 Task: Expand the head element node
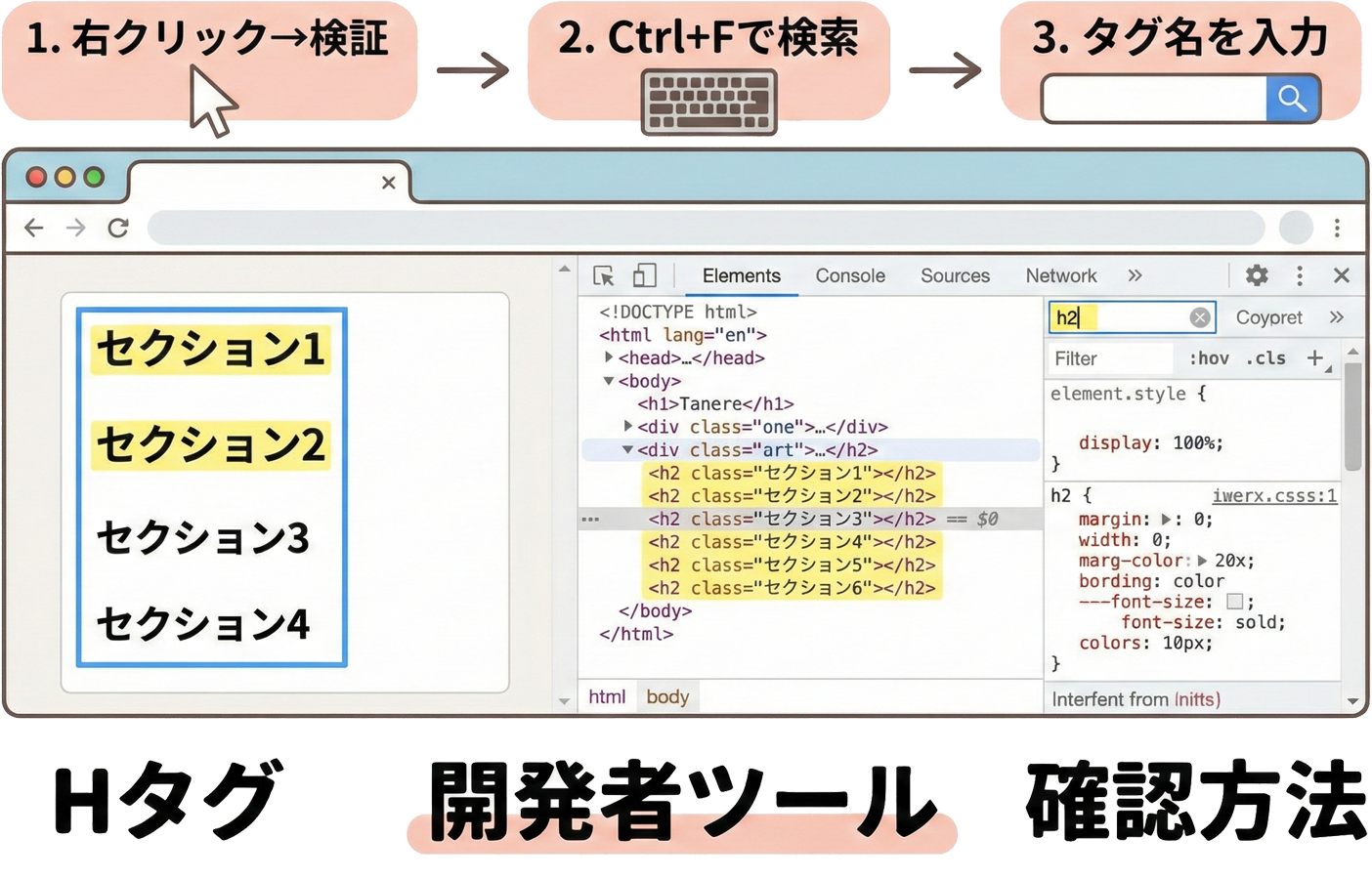tap(608, 357)
